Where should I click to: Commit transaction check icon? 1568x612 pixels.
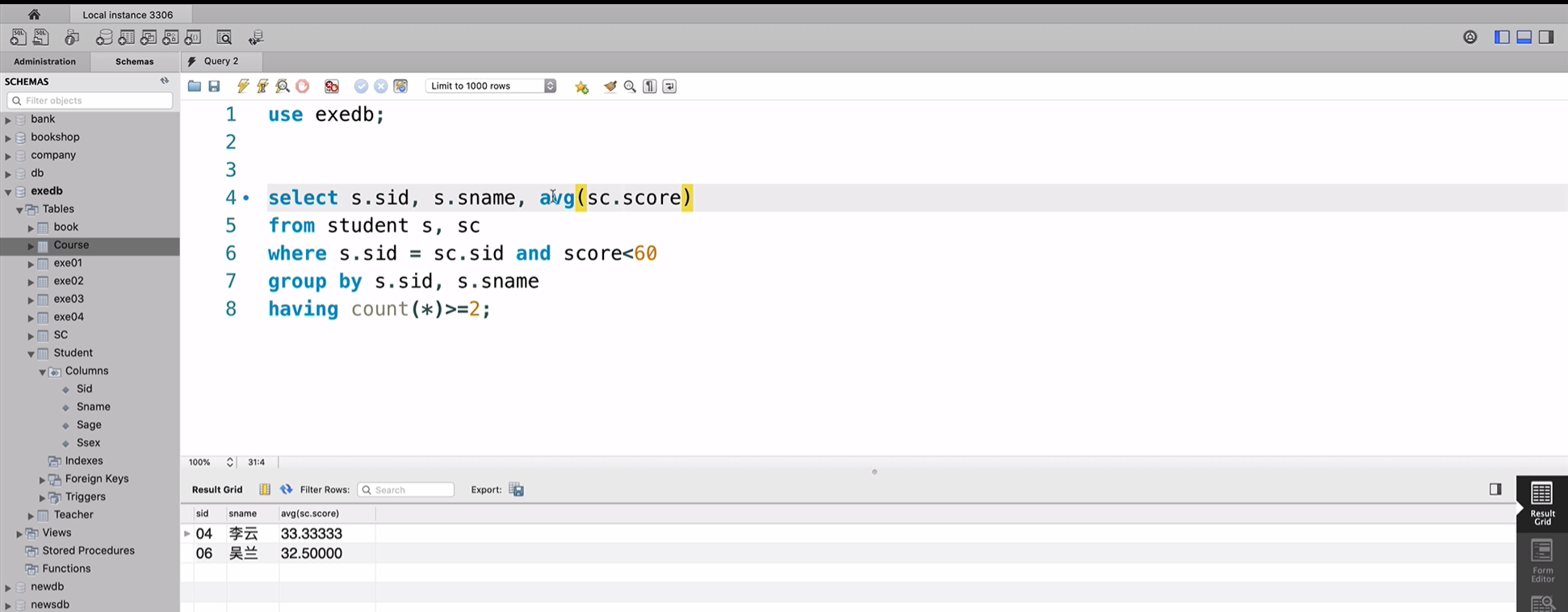[361, 86]
